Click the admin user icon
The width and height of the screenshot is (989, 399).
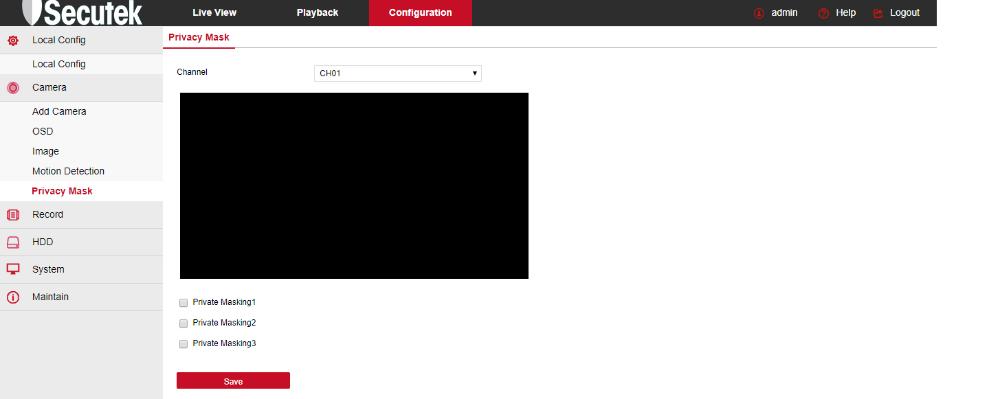(x=759, y=13)
